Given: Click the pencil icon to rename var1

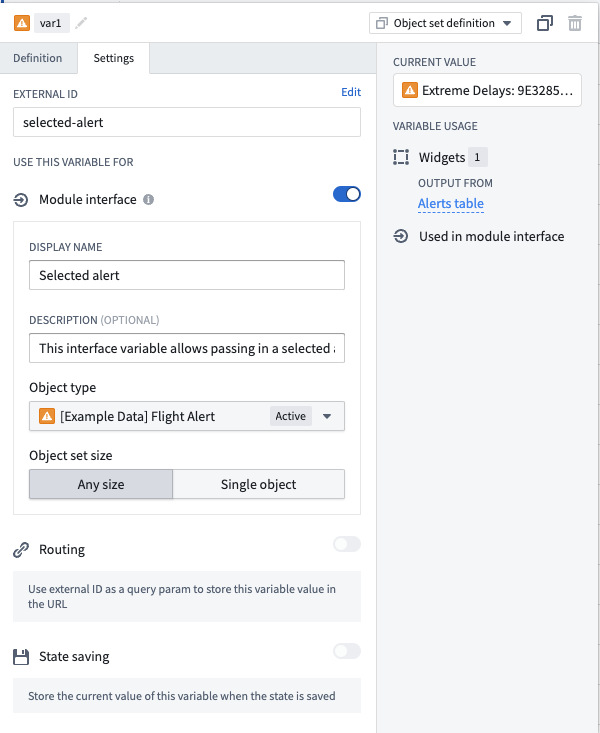Looking at the screenshot, I should coord(81,23).
